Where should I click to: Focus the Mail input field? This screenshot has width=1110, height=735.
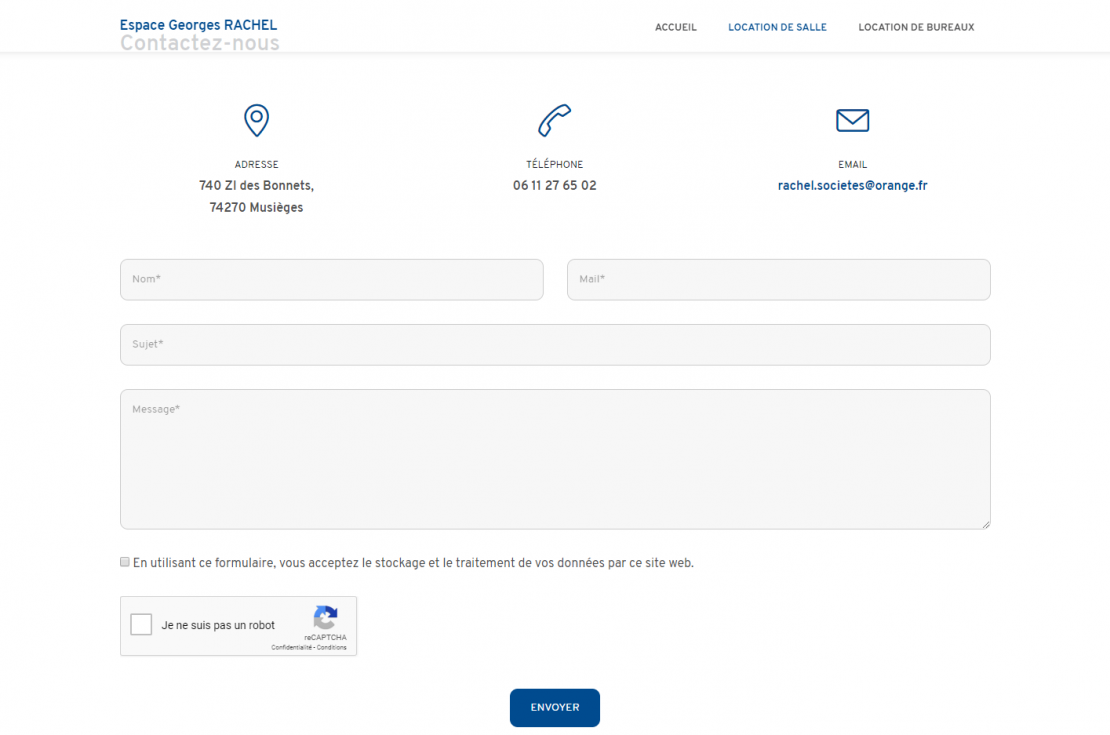[x=779, y=280]
